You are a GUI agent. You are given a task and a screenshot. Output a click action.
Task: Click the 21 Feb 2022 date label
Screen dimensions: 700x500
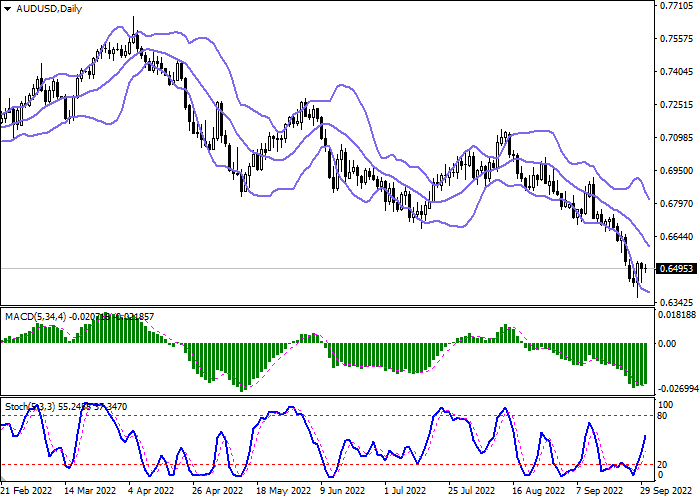[x=27, y=492]
